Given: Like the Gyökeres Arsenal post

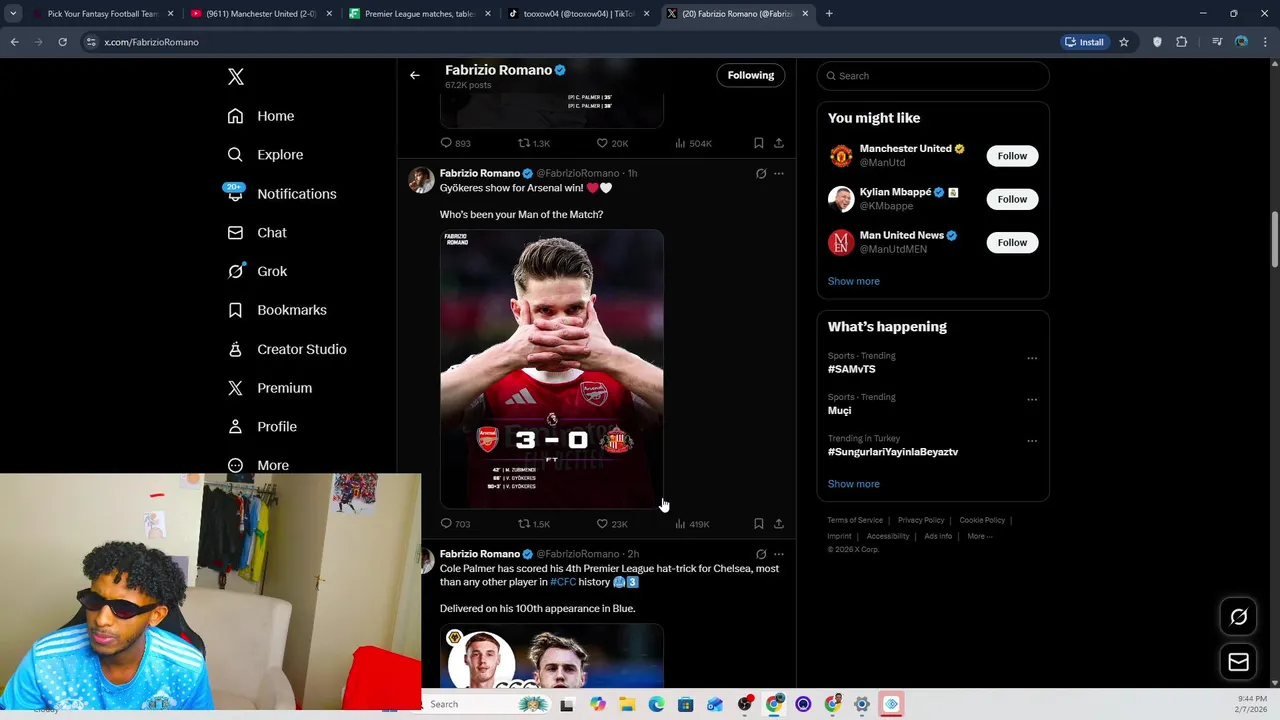Looking at the screenshot, I should click(611, 524).
